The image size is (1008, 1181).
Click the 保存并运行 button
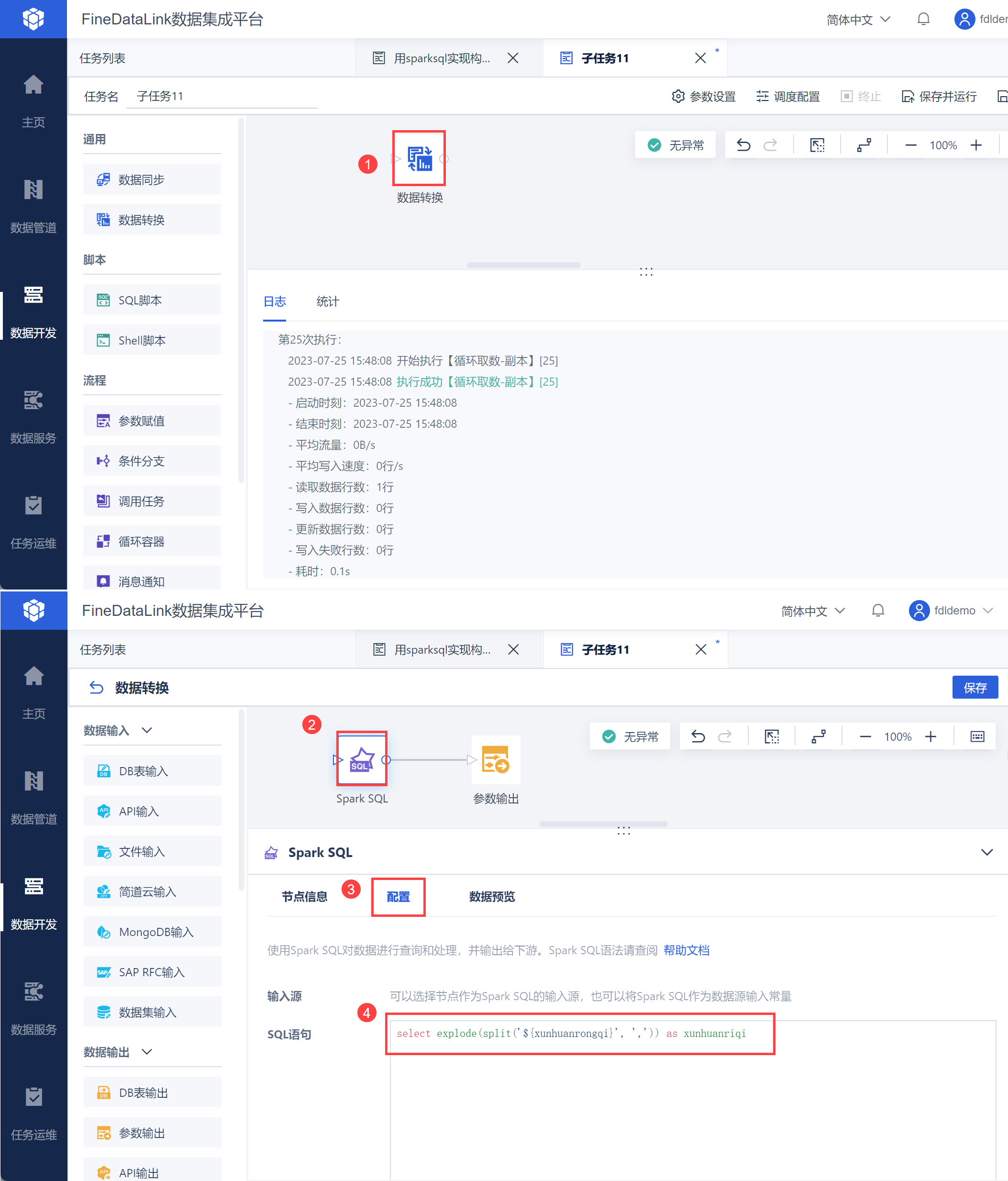click(939, 96)
